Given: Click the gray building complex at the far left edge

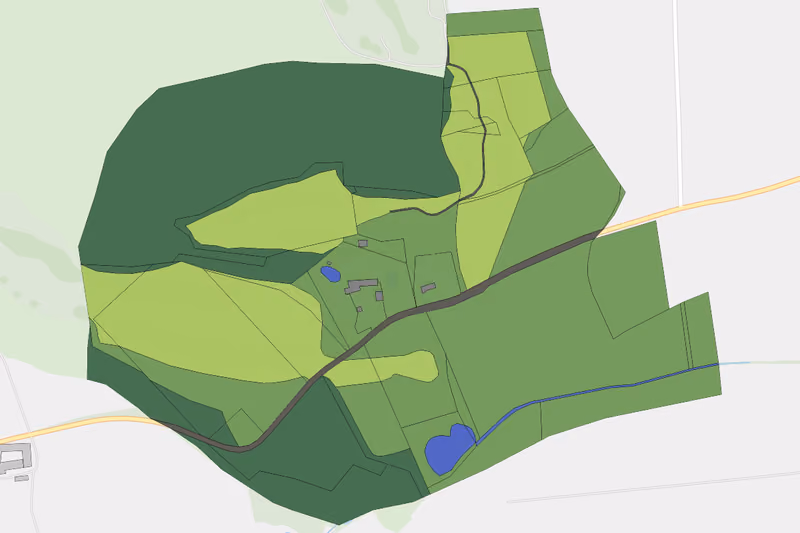Looking at the screenshot, I should [x=15, y=459].
